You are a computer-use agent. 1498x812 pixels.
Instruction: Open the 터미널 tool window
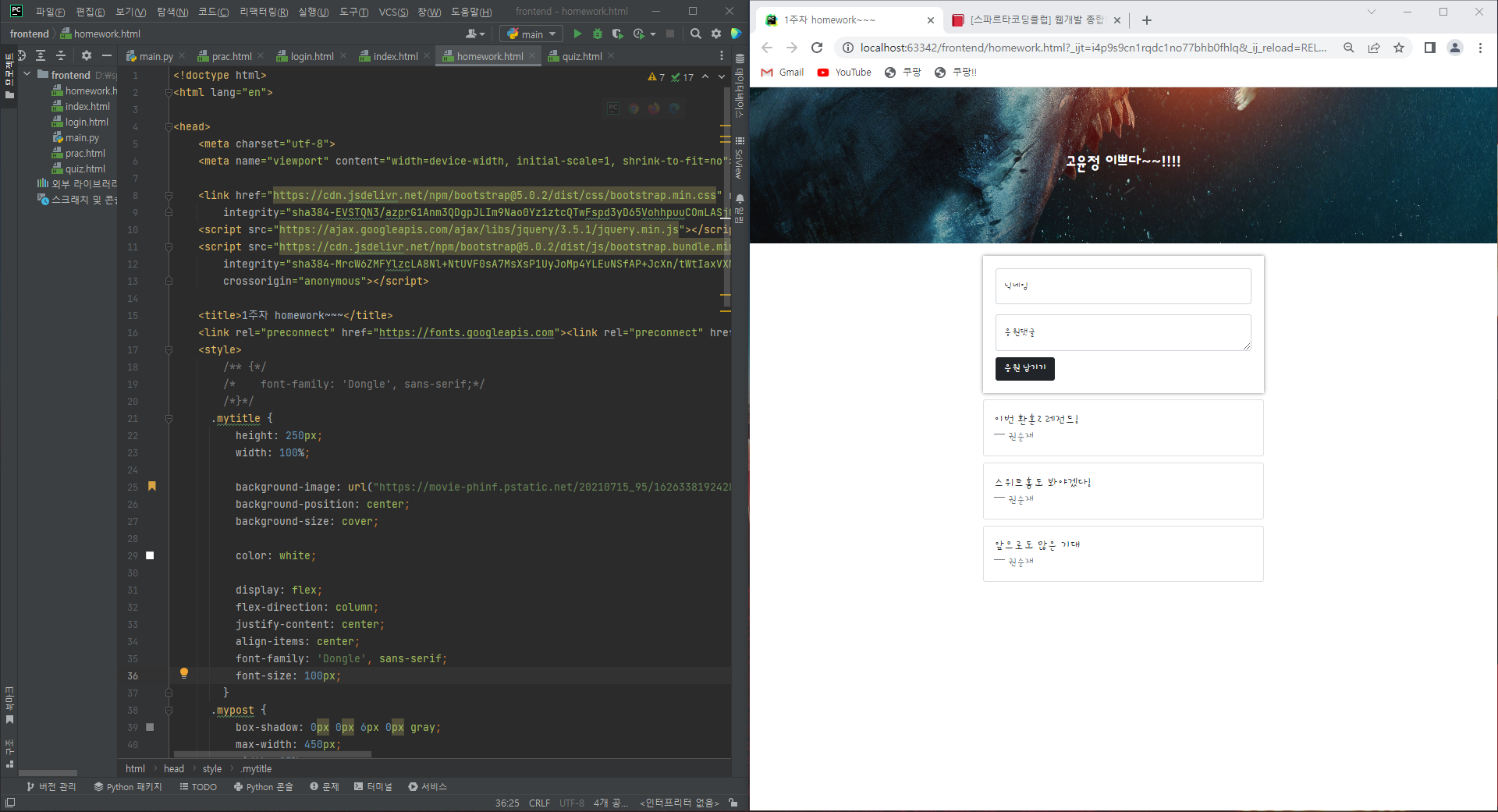(x=373, y=786)
